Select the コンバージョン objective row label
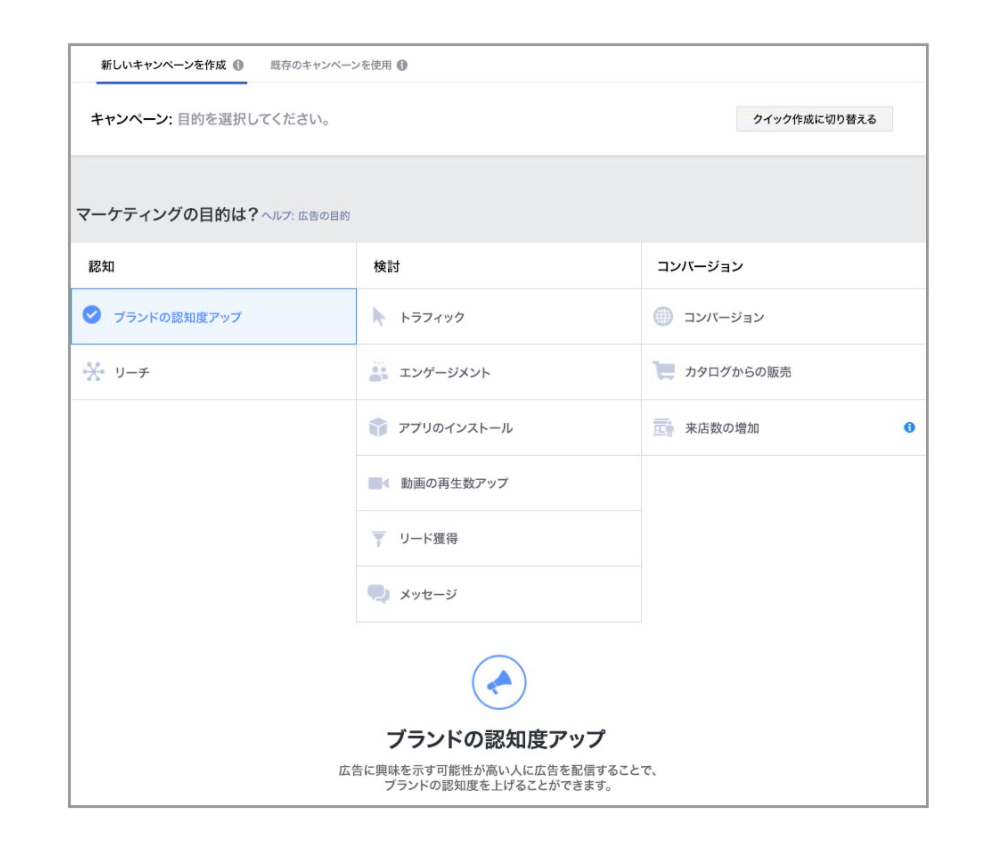The height and width of the screenshot is (844, 1004). 724,317
